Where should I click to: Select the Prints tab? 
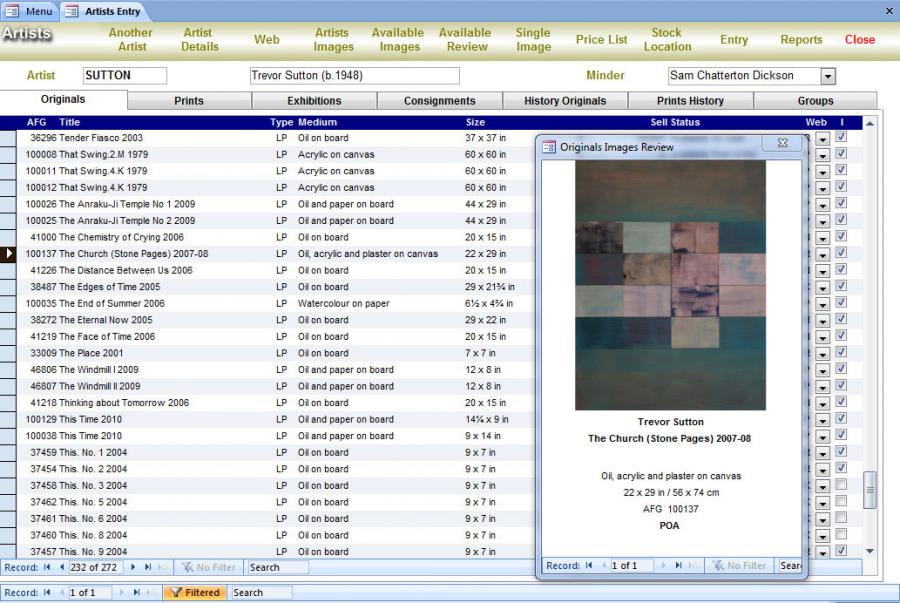[x=189, y=100]
